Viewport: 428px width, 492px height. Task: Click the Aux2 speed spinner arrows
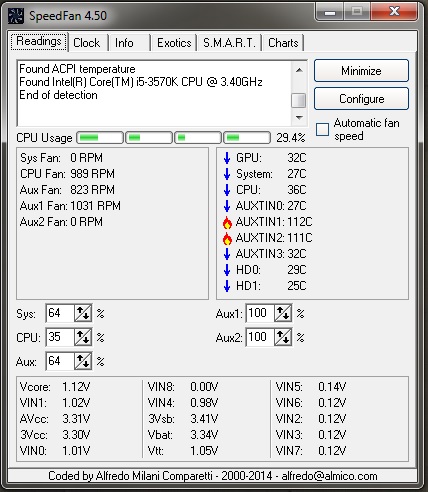pos(283,337)
